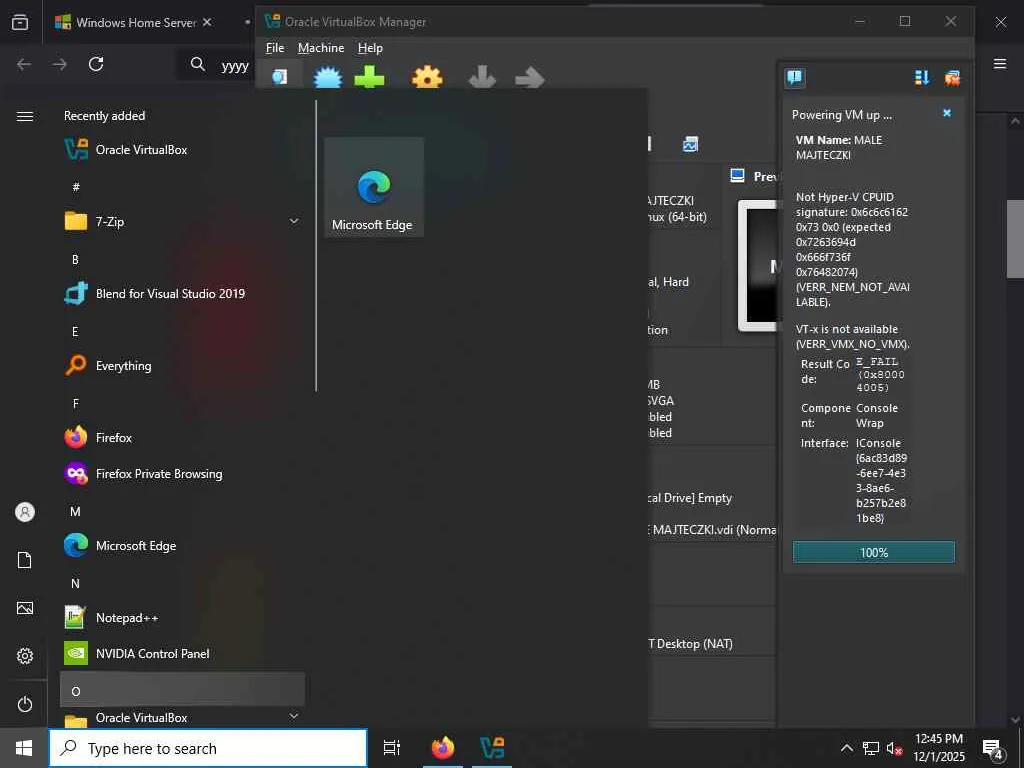Click the Type here to search box
Viewport: 1024px width, 768px height.
(208, 748)
